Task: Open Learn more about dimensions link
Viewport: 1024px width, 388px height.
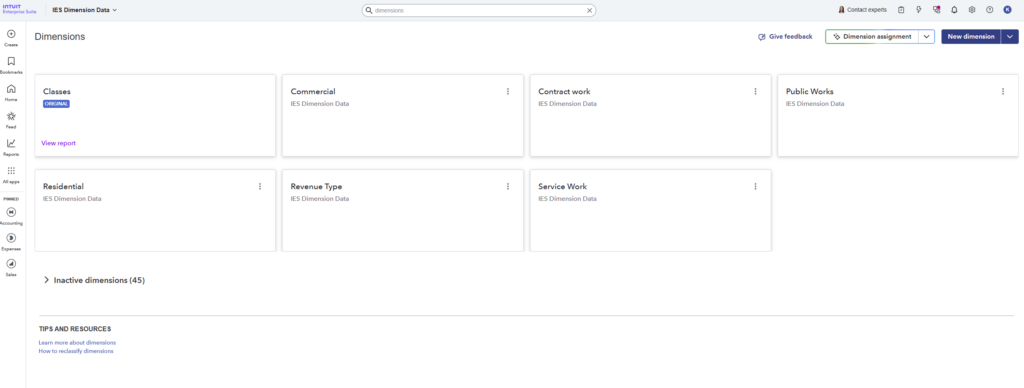Action: coord(77,342)
